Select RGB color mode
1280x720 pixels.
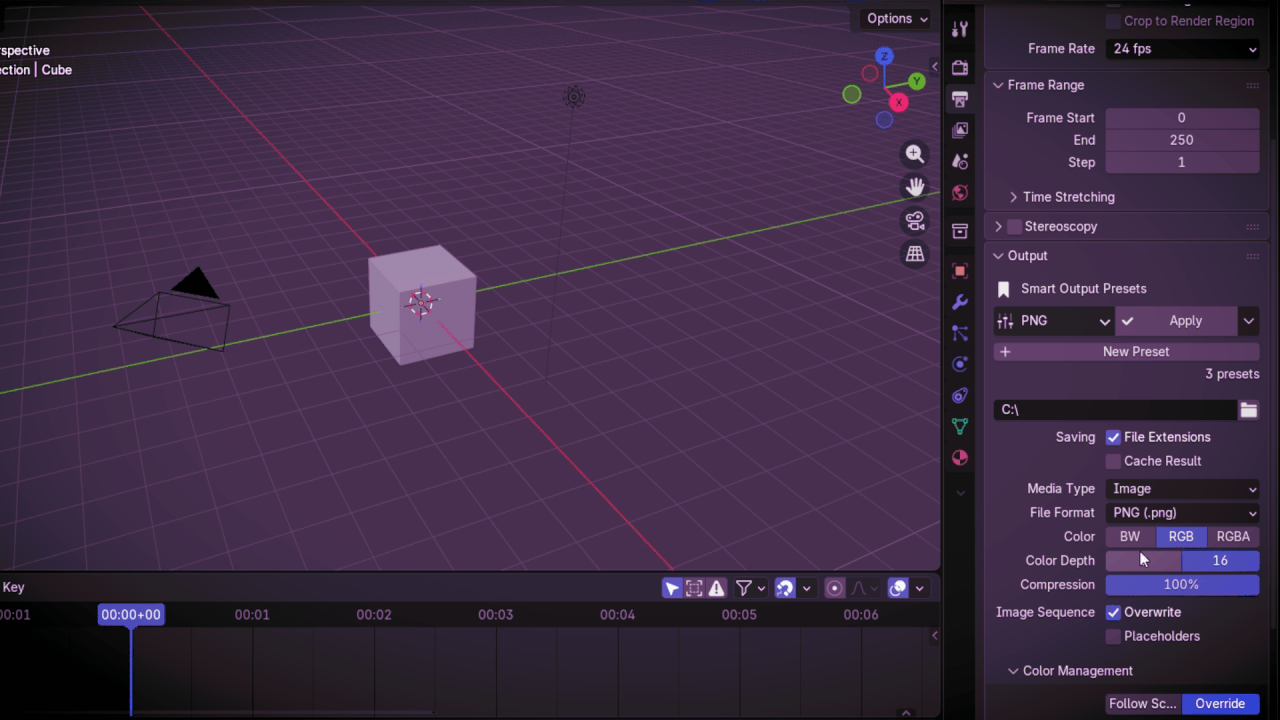[1181, 537]
